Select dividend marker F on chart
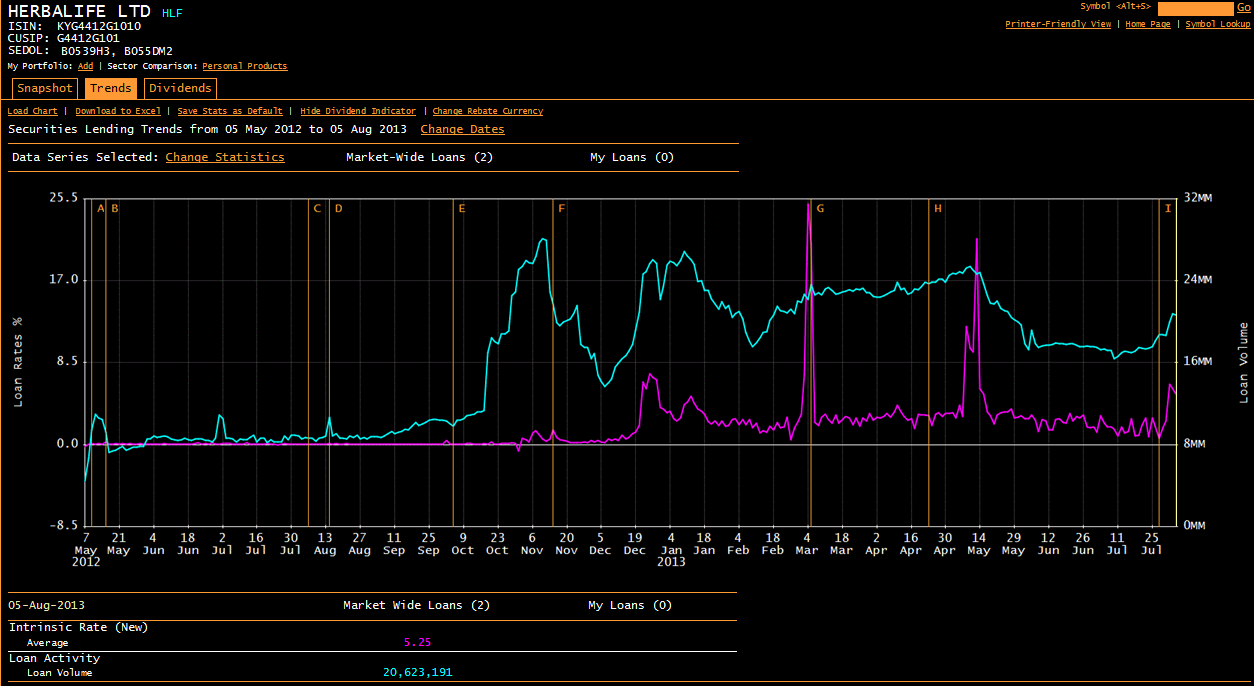Screen dimensions: 1254x686 [561, 208]
